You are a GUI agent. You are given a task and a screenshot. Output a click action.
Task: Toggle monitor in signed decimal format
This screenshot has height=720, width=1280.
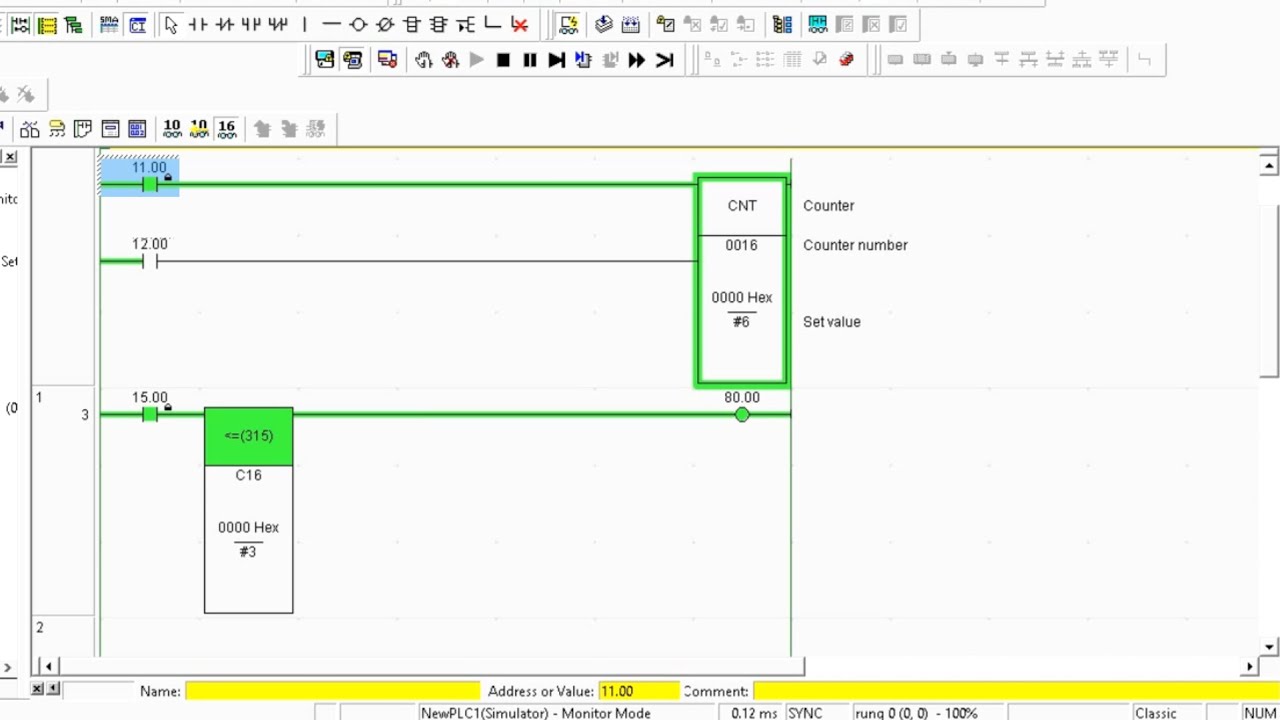click(x=199, y=129)
